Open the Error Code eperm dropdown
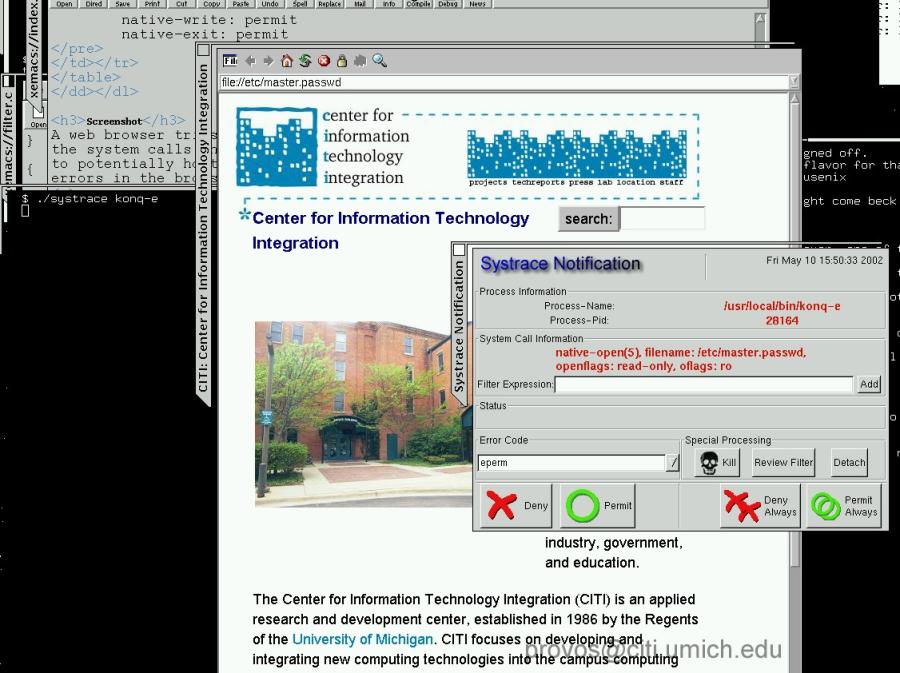 pyautogui.click(x=673, y=463)
